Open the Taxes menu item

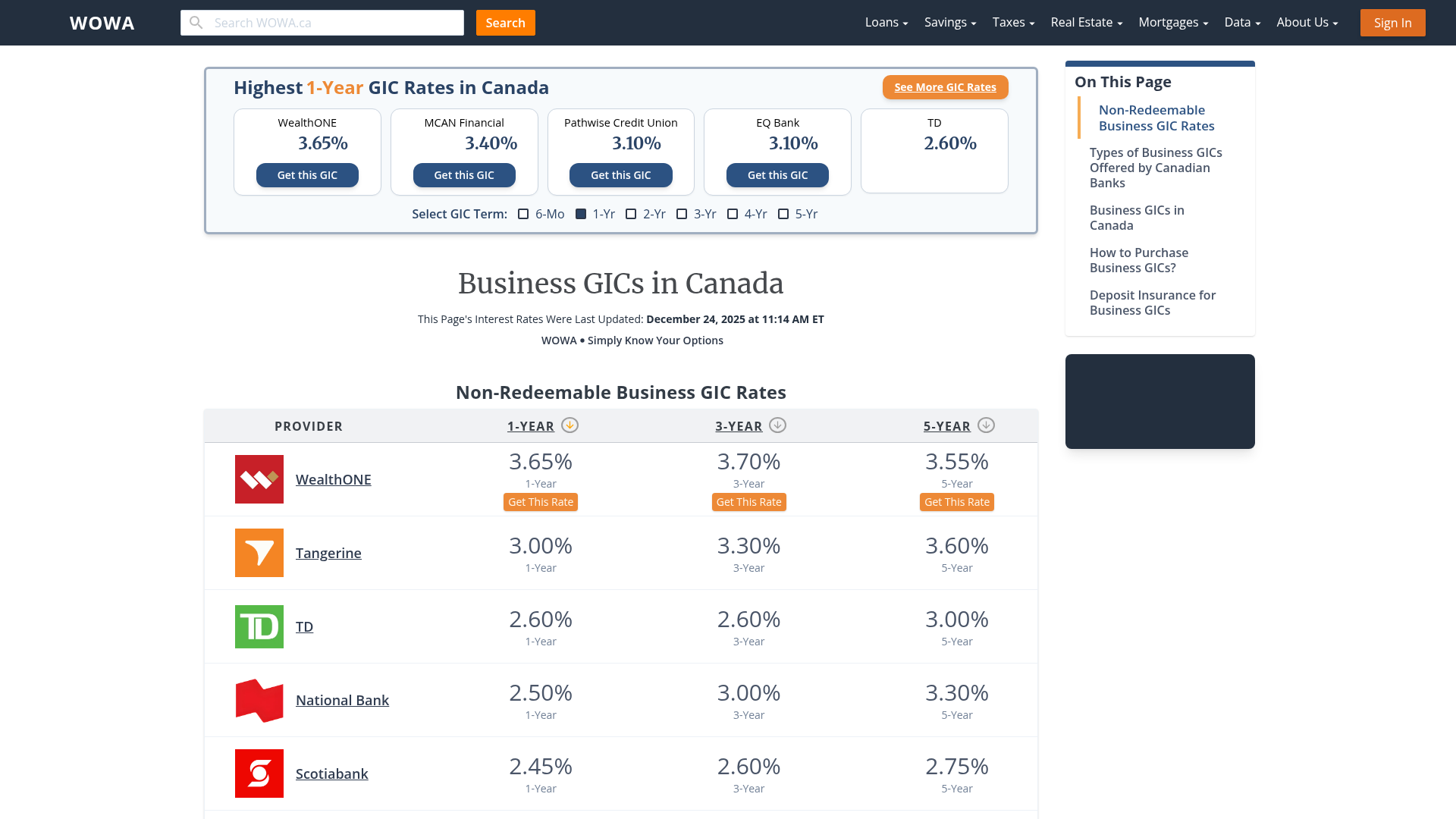pos(1012,22)
